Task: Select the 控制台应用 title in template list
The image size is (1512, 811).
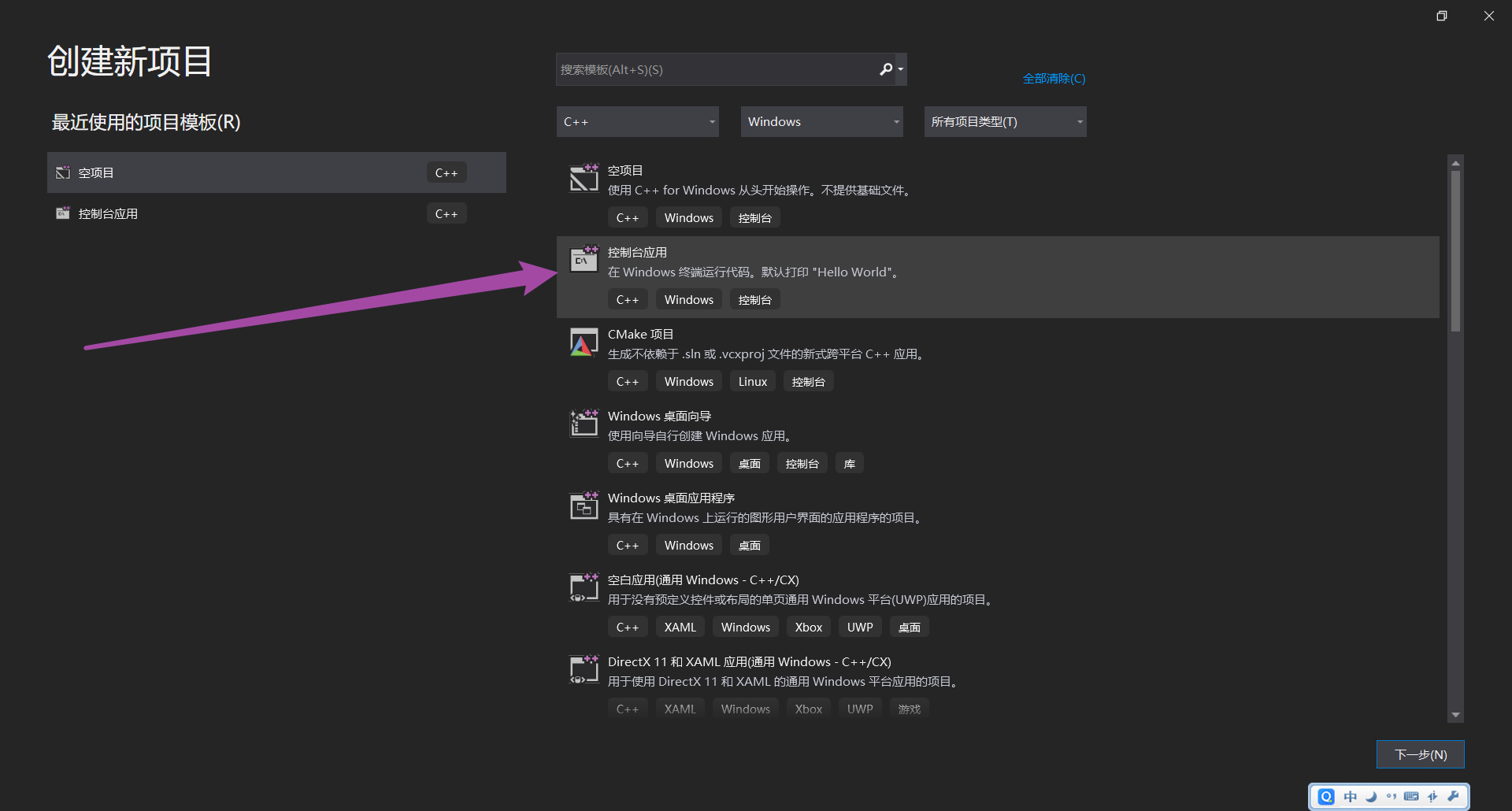Action: pyautogui.click(x=637, y=252)
